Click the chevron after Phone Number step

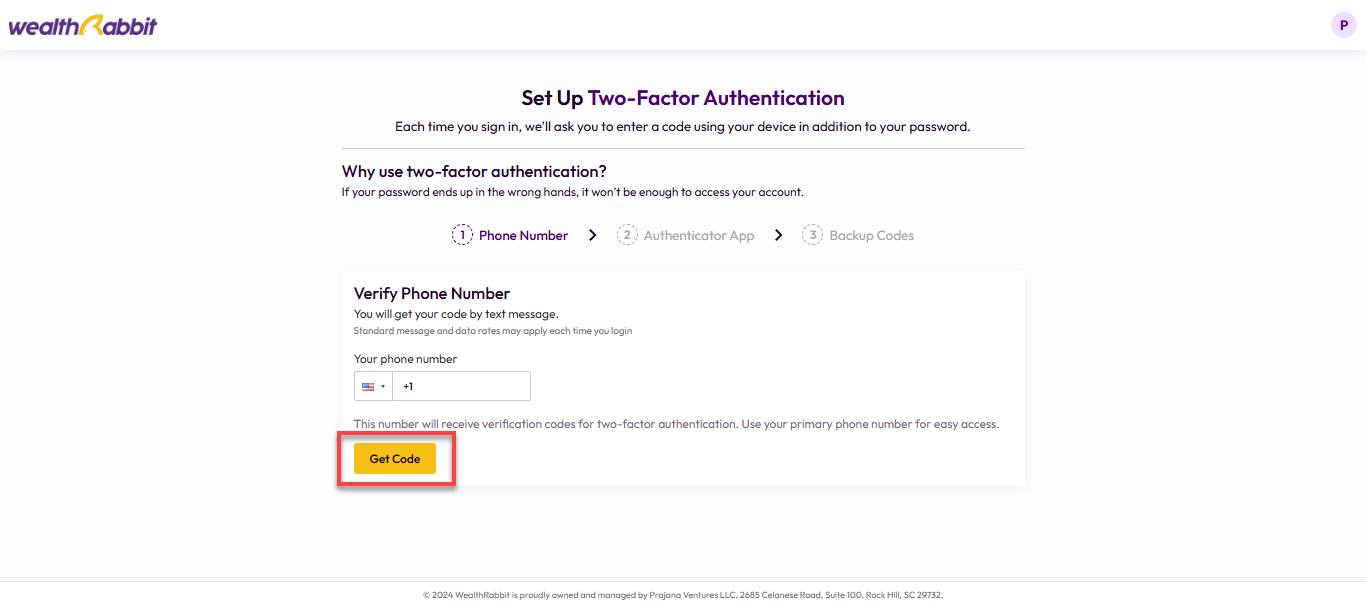coord(593,235)
